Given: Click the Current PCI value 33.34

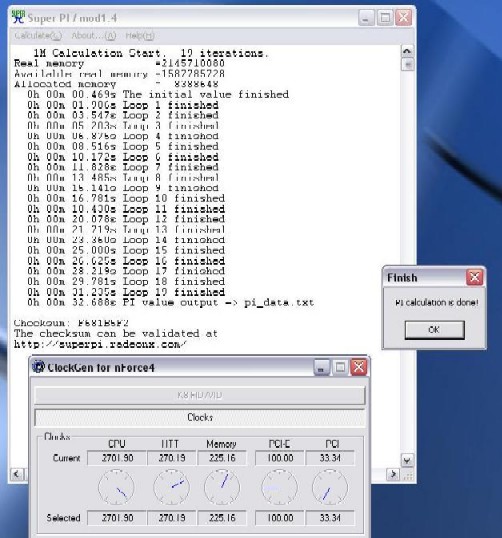Looking at the screenshot, I should [x=330, y=458].
